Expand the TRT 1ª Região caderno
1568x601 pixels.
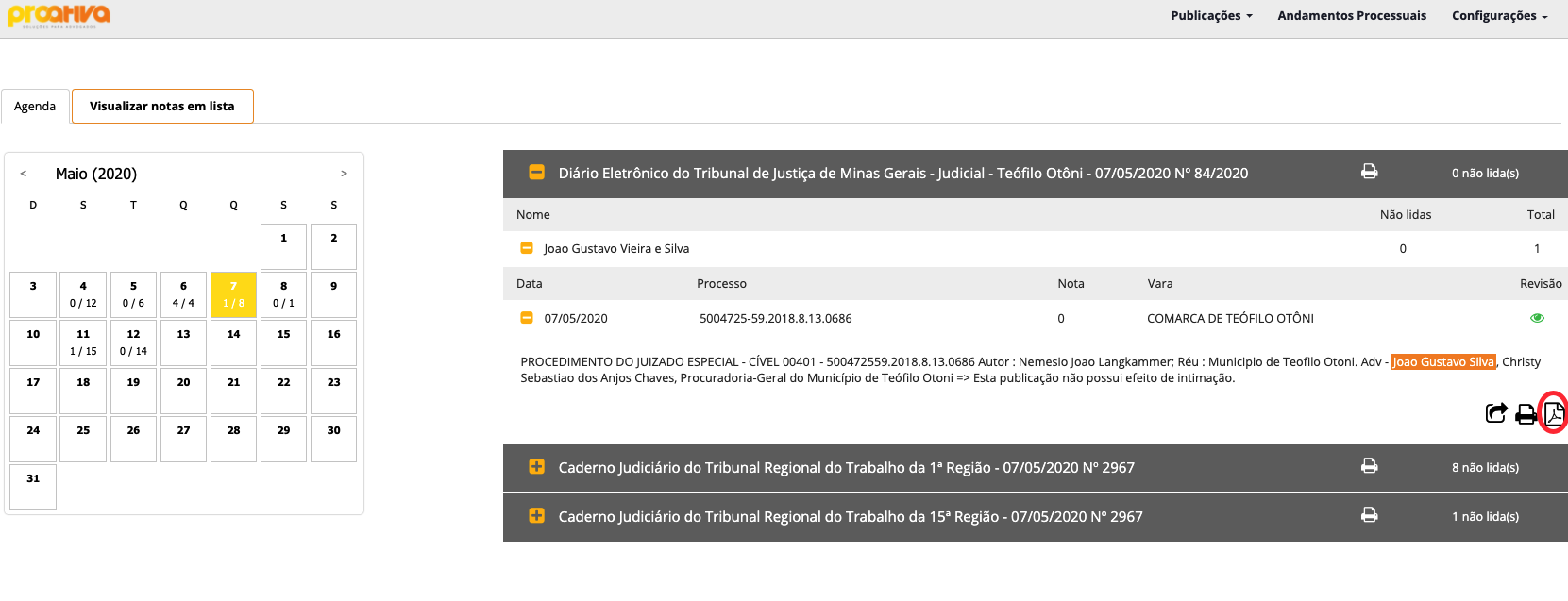point(536,466)
